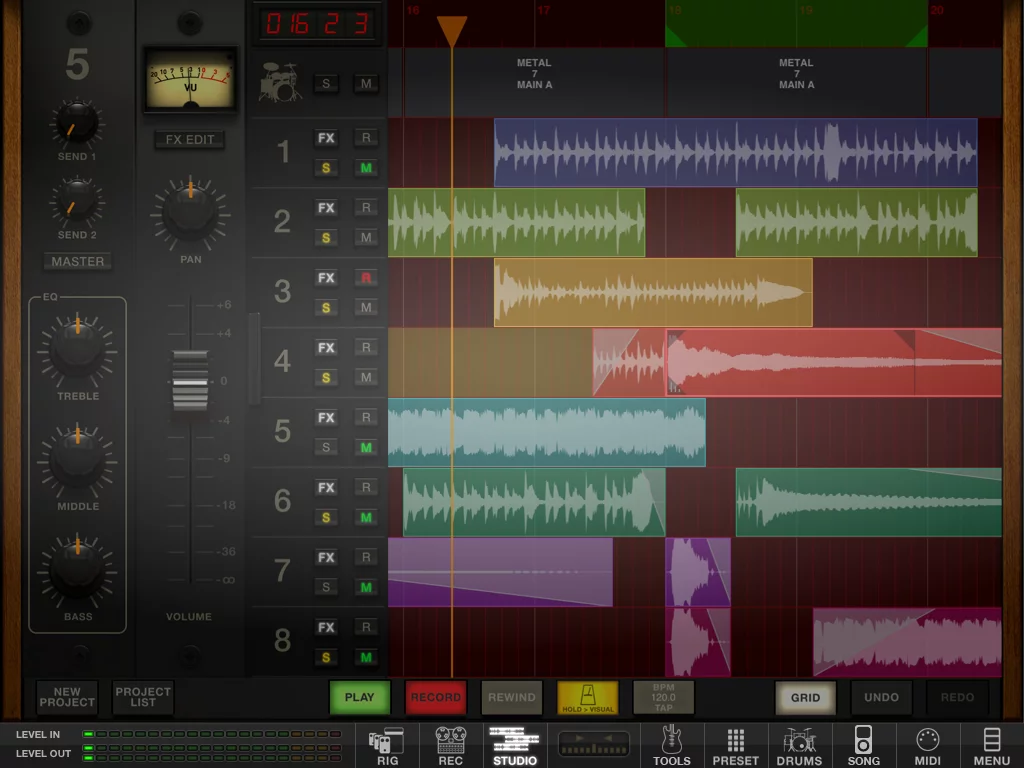Tap the yellow metronome icon
The image size is (1024, 768).
586,698
